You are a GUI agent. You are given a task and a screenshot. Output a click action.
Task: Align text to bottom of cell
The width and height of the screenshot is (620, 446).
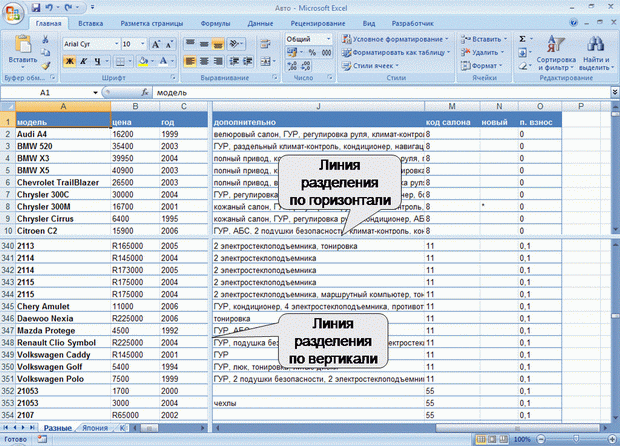[218, 43]
